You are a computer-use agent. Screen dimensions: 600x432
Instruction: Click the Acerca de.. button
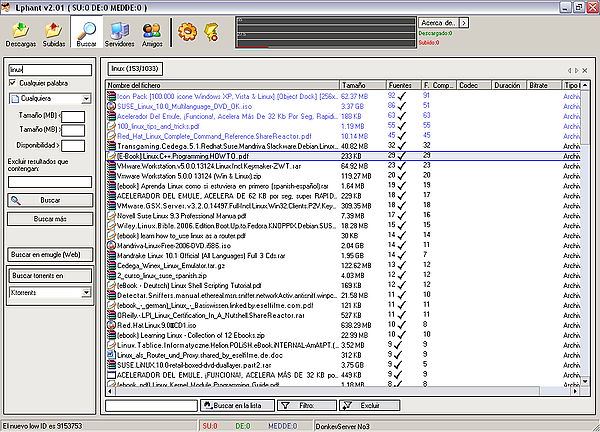(439, 23)
